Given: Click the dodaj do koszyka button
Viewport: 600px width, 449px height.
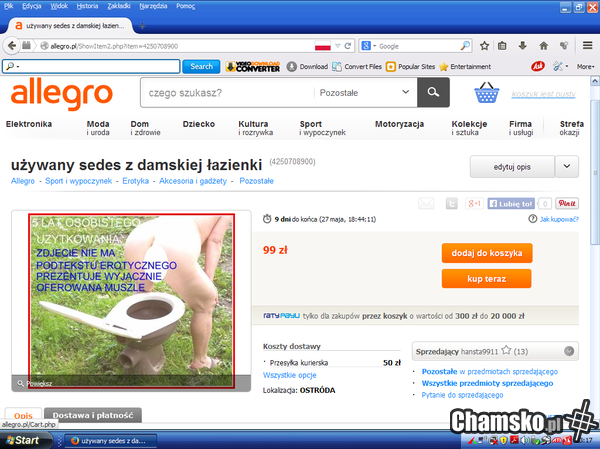Looking at the screenshot, I should tap(486, 253).
